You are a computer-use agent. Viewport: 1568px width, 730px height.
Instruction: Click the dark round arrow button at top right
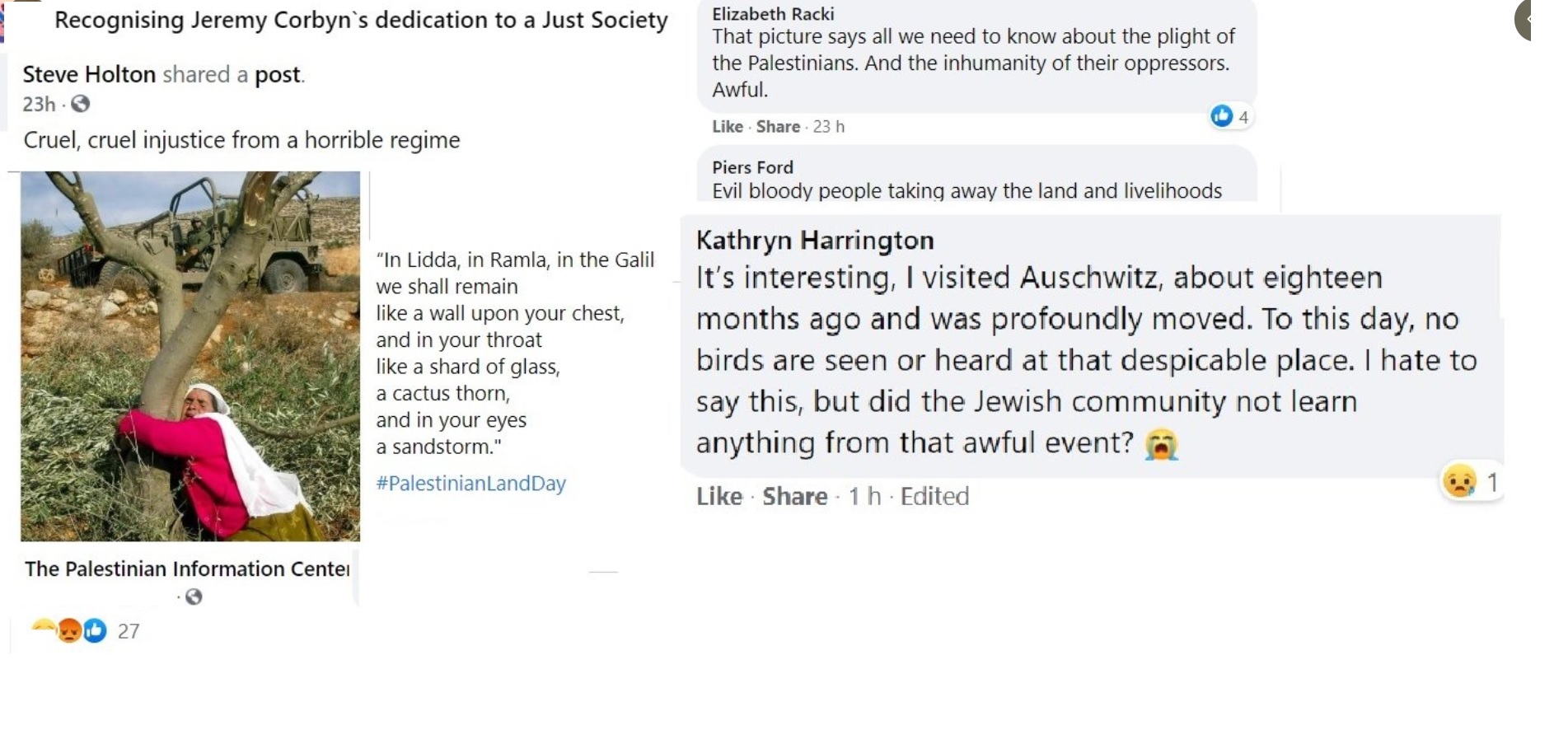tap(1525, 19)
